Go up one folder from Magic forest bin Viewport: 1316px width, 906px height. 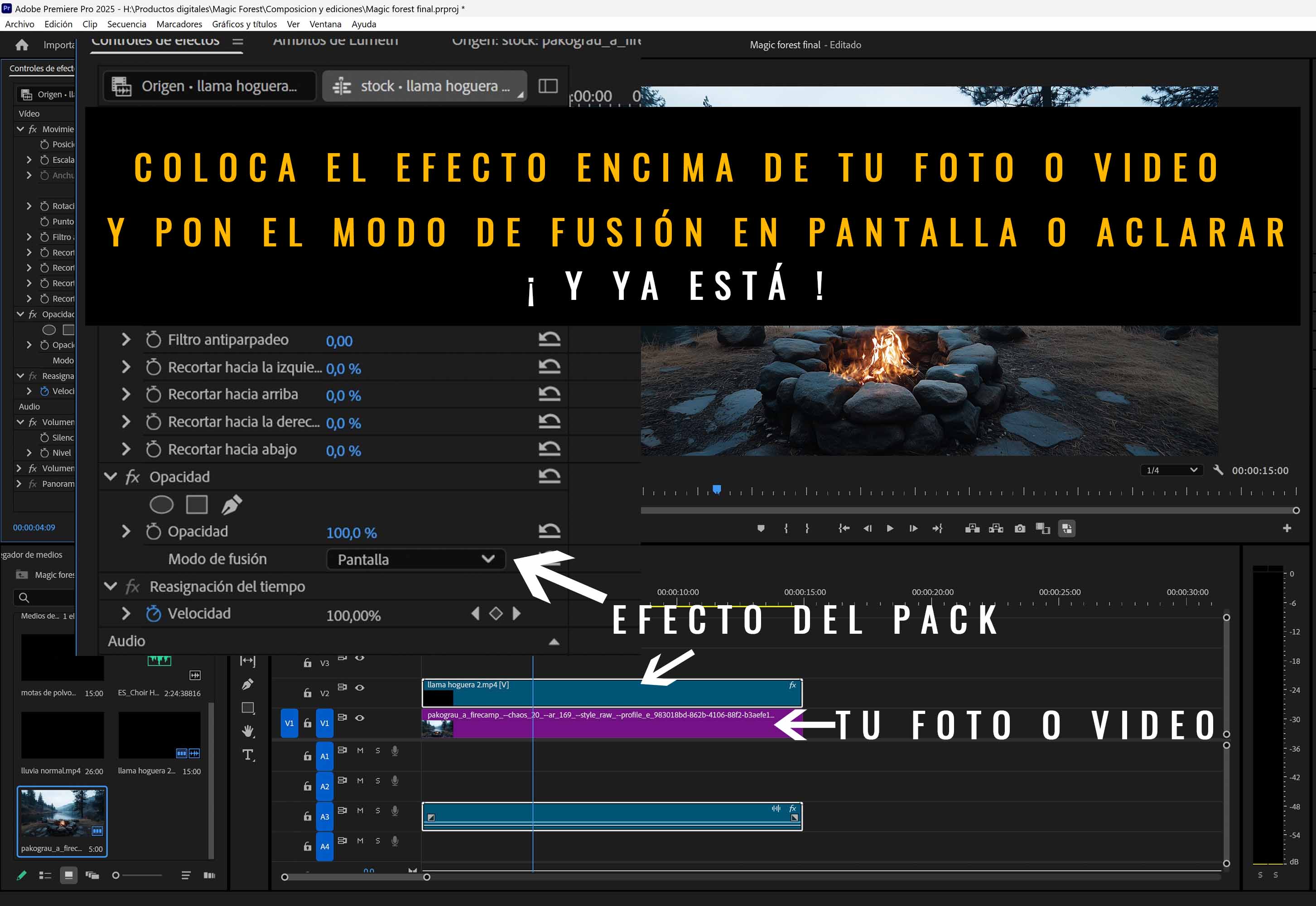[22, 574]
